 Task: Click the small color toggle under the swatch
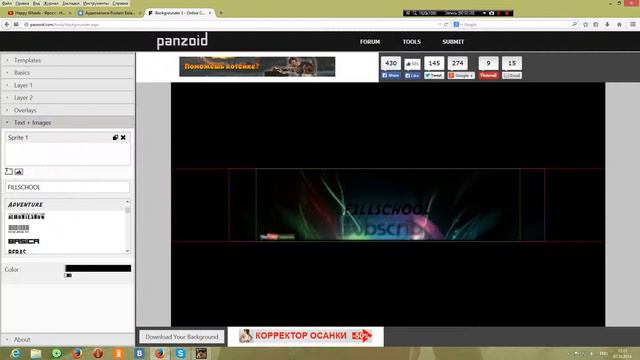[x=68, y=276]
